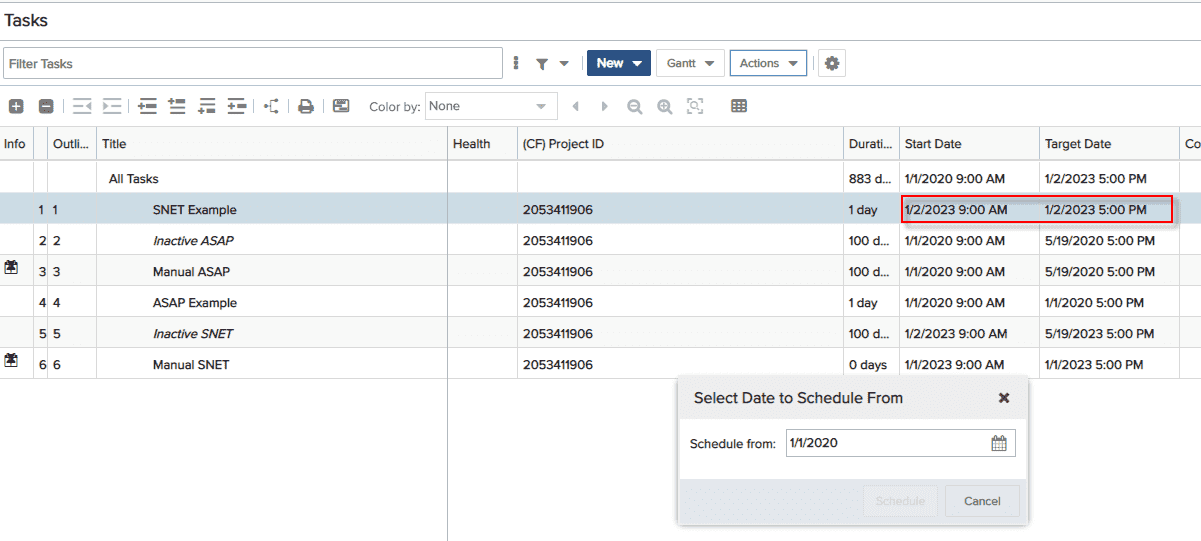Open the Actions menu
The height and width of the screenshot is (541, 1201).
tap(768, 63)
